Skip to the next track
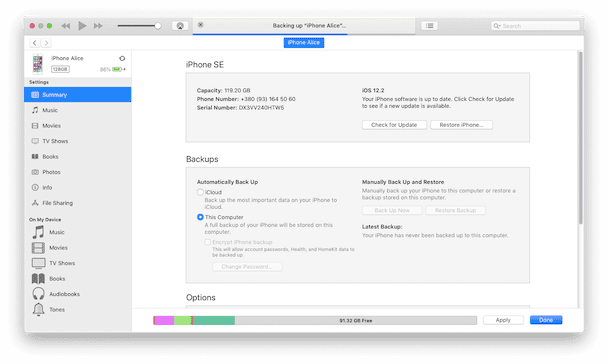Image resolution: width=608 pixels, height=364 pixels. (x=98, y=26)
